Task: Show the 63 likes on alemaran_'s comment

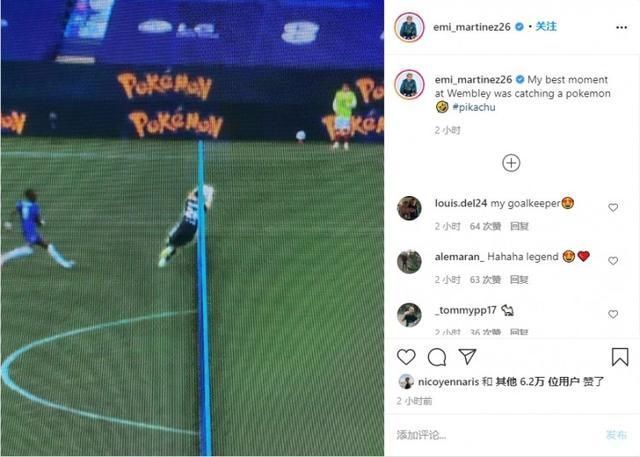Action: point(485,280)
